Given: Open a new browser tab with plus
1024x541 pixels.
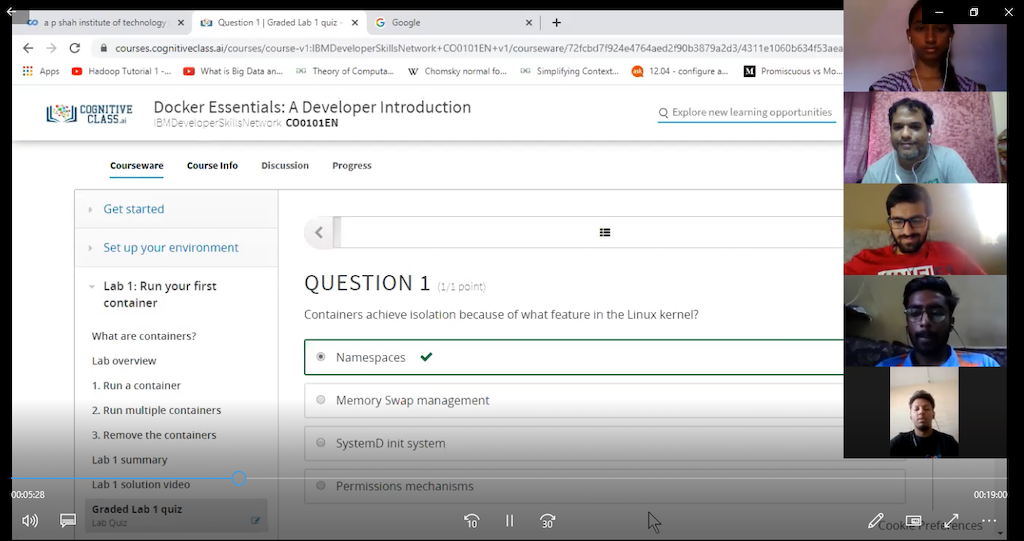Looking at the screenshot, I should 556,22.
